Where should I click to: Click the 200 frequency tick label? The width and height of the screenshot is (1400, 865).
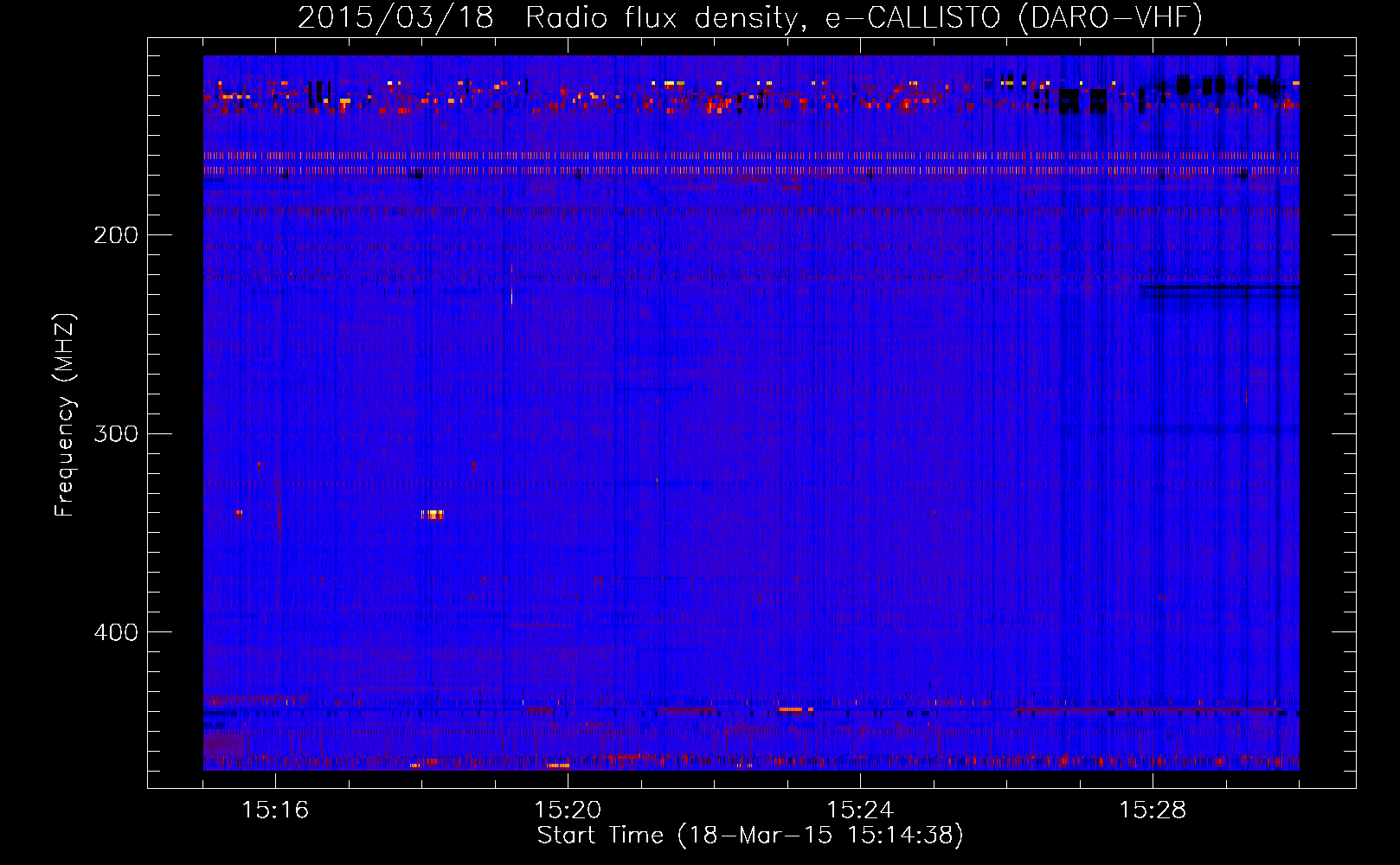click(116, 235)
